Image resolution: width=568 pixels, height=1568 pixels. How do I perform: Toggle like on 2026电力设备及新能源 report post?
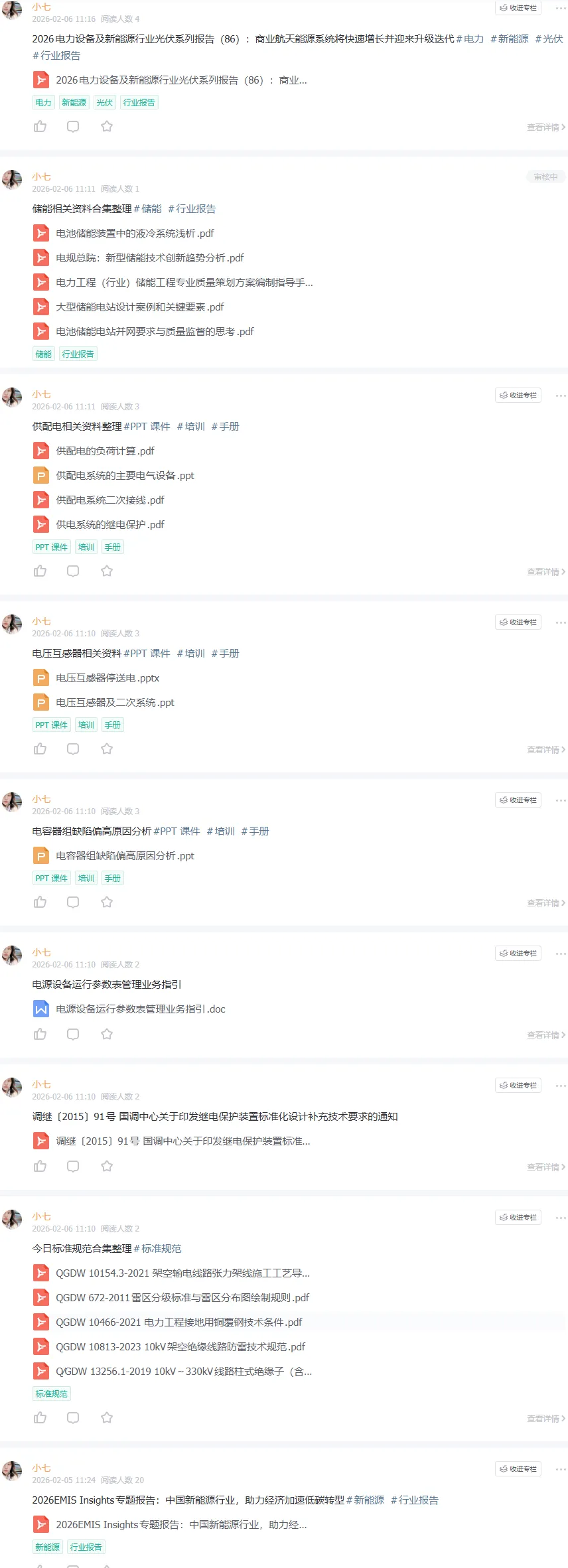(x=40, y=126)
